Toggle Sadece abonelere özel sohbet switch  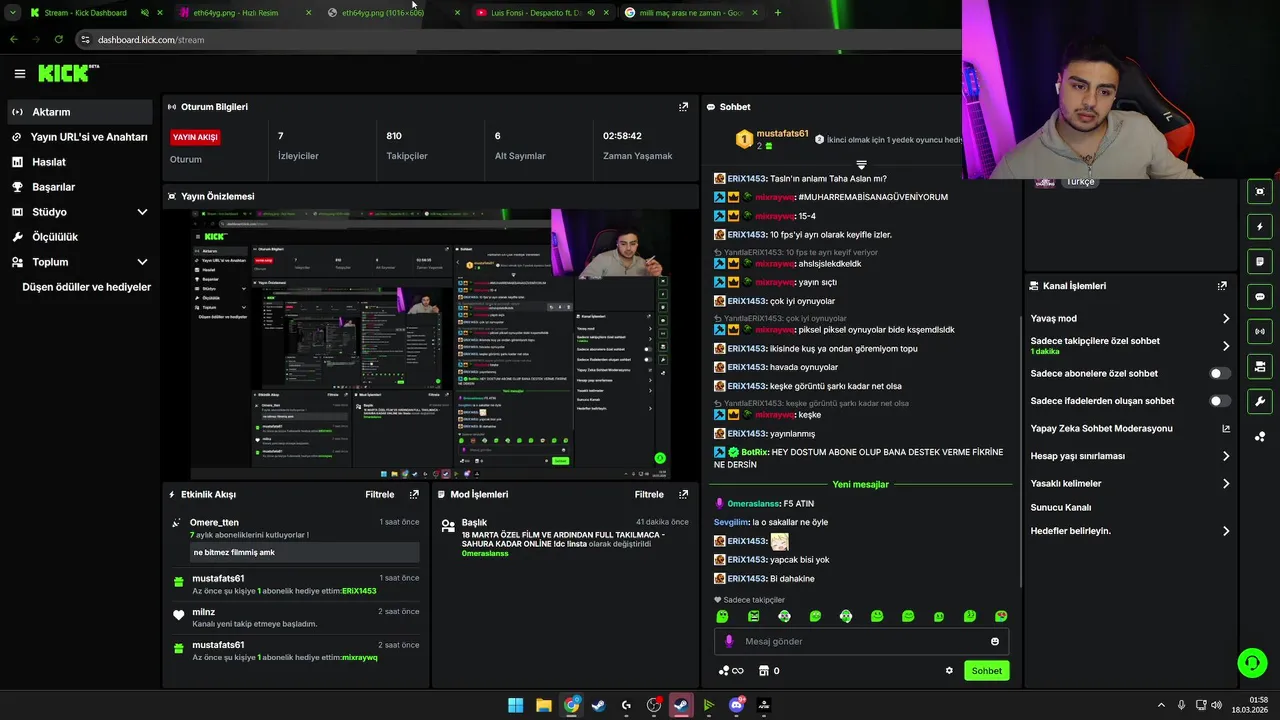pos(1220,374)
